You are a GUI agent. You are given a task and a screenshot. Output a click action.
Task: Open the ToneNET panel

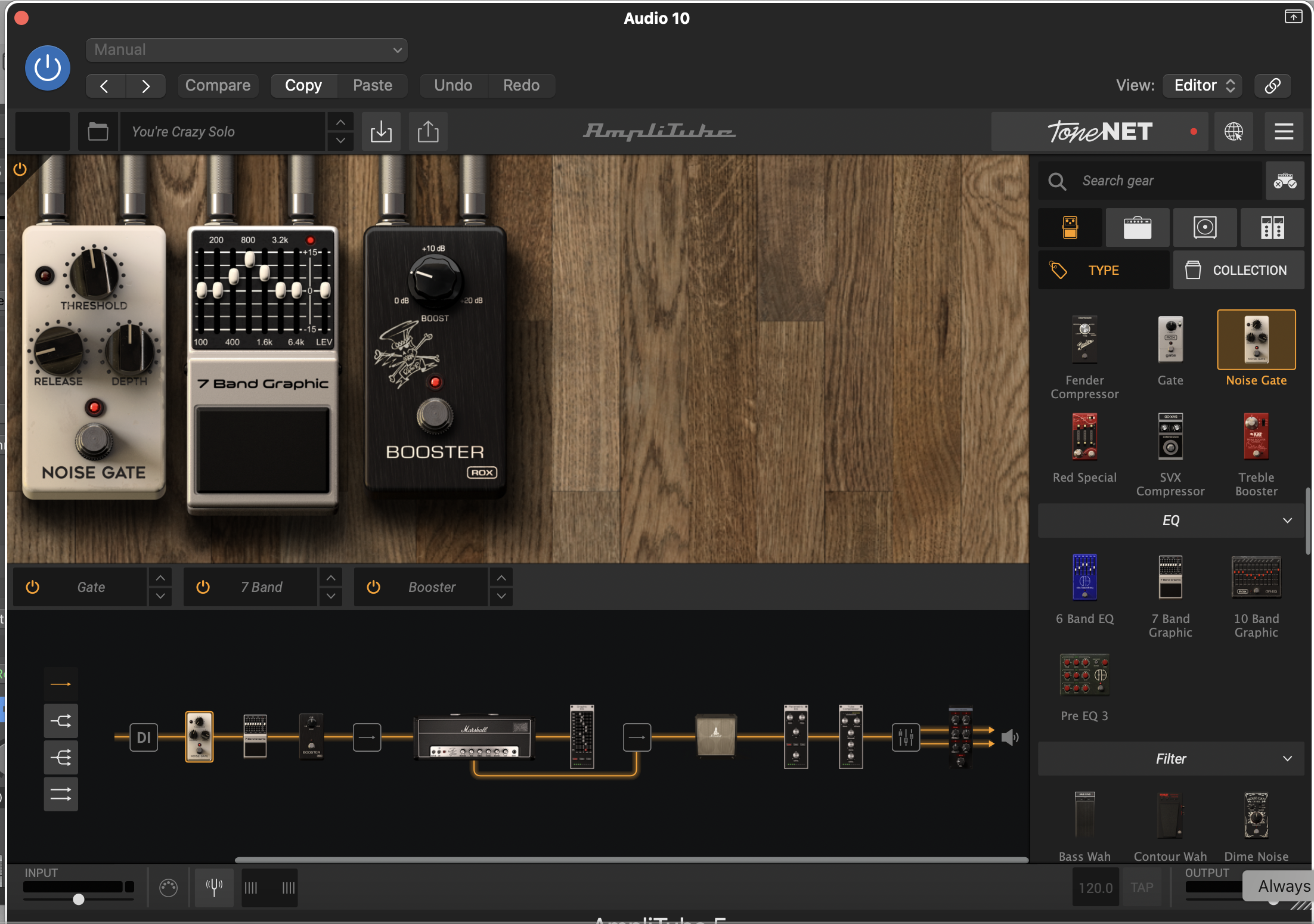[x=1099, y=132]
